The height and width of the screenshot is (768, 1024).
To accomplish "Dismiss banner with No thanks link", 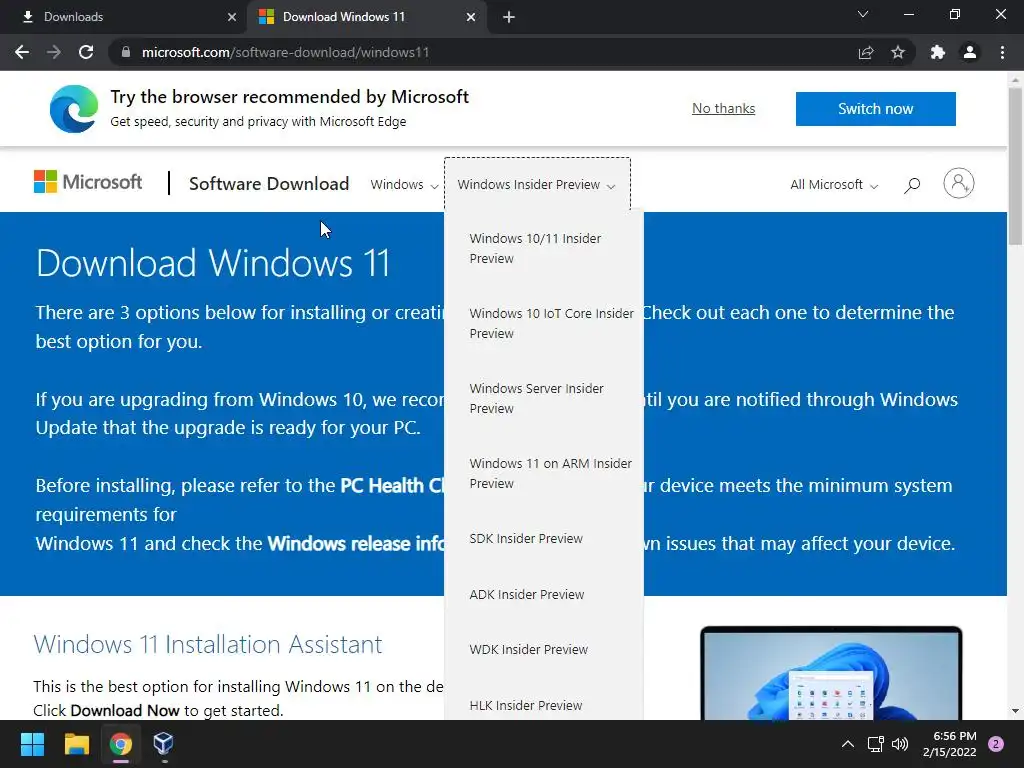I will coord(724,108).
